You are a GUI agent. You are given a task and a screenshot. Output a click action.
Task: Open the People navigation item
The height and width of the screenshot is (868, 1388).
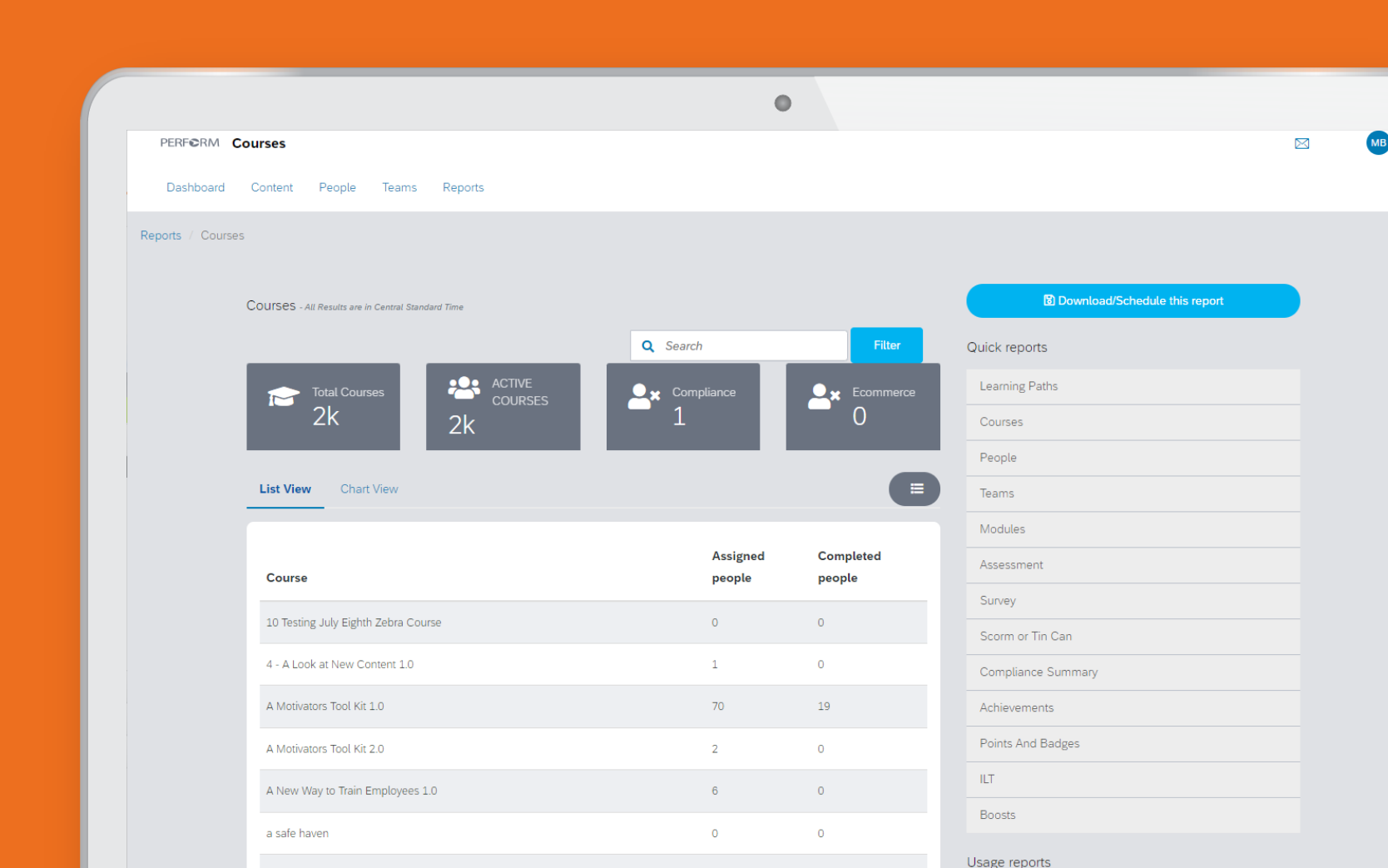pos(337,187)
